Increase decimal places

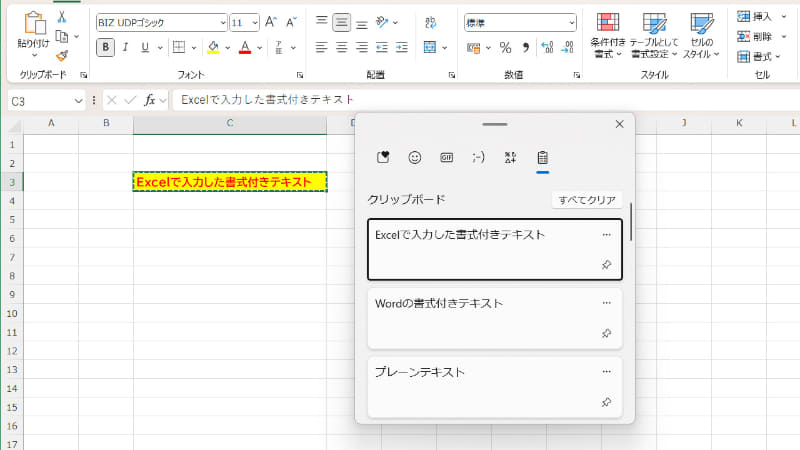547,48
